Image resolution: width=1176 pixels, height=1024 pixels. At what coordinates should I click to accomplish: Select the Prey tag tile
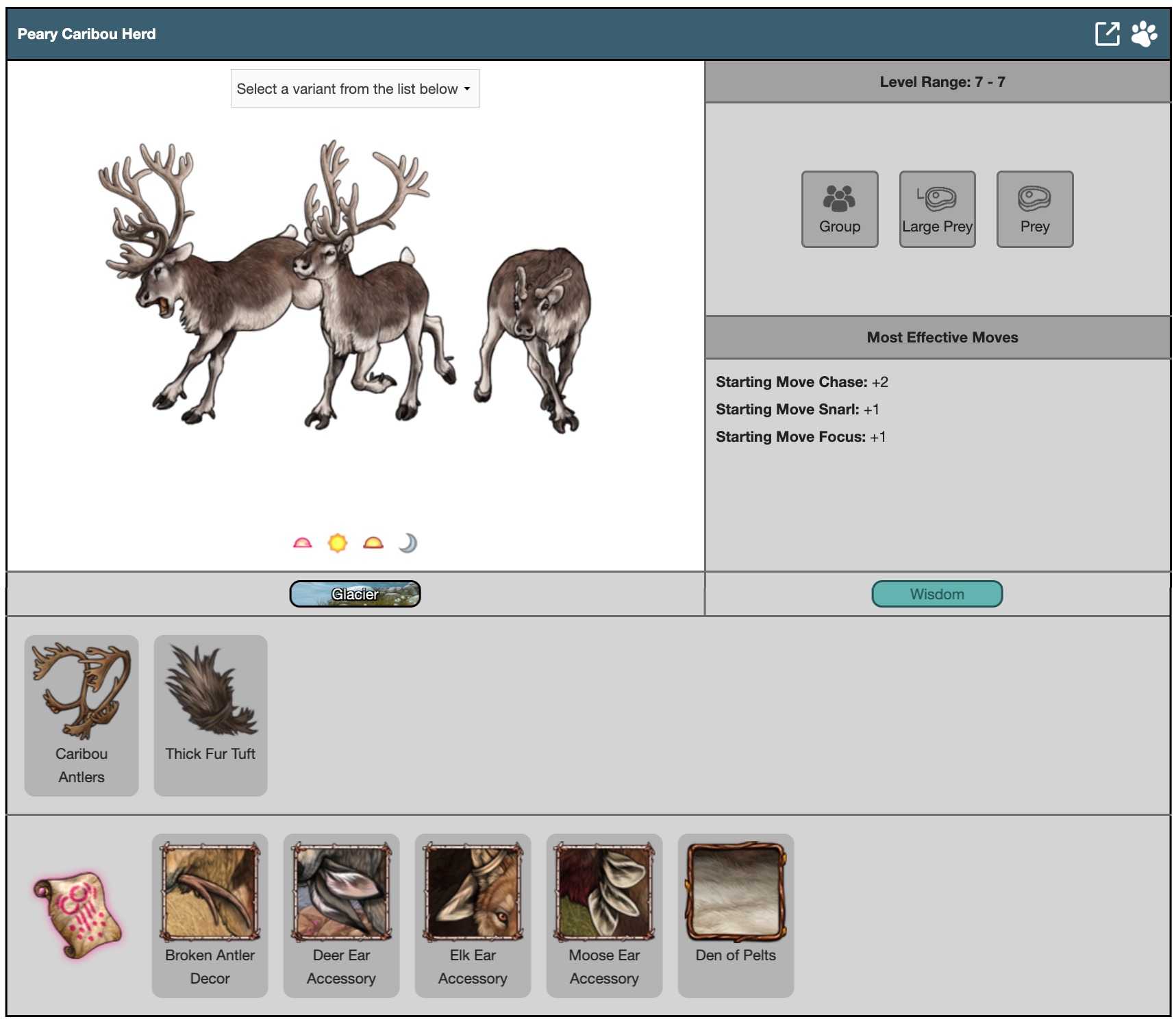click(1034, 209)
